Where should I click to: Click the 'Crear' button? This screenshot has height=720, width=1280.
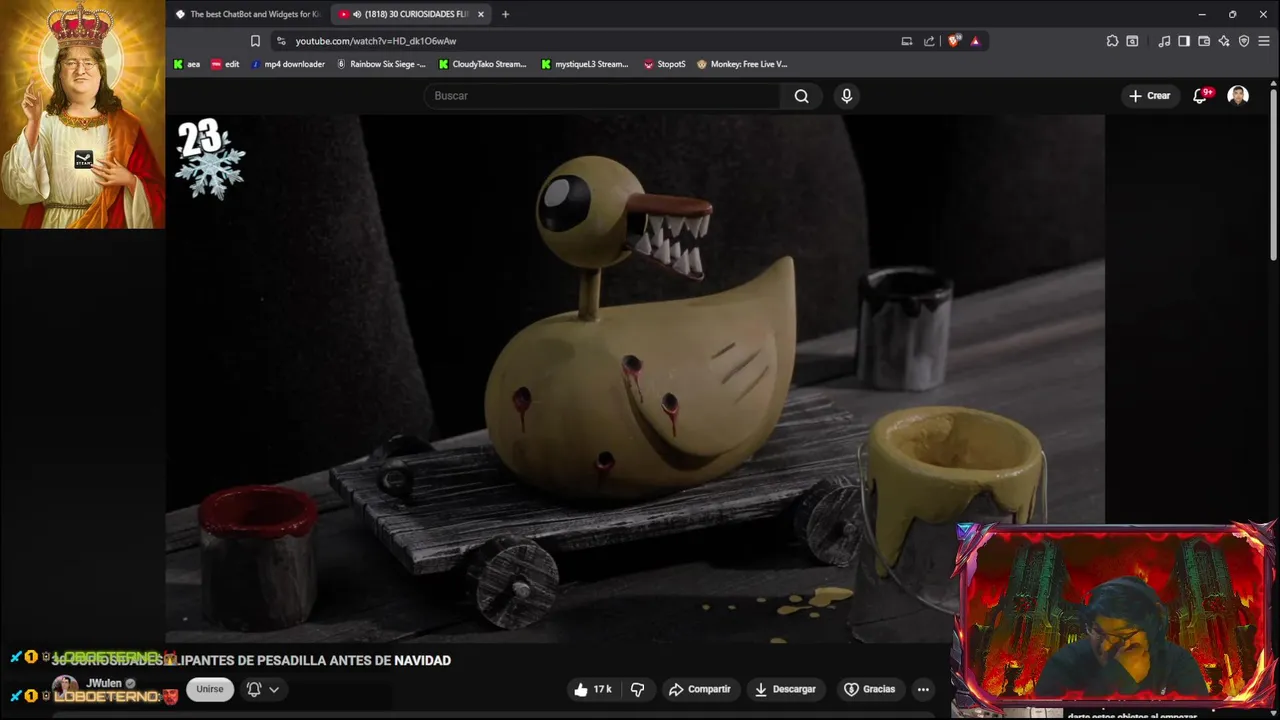[x=1149, y=96]
